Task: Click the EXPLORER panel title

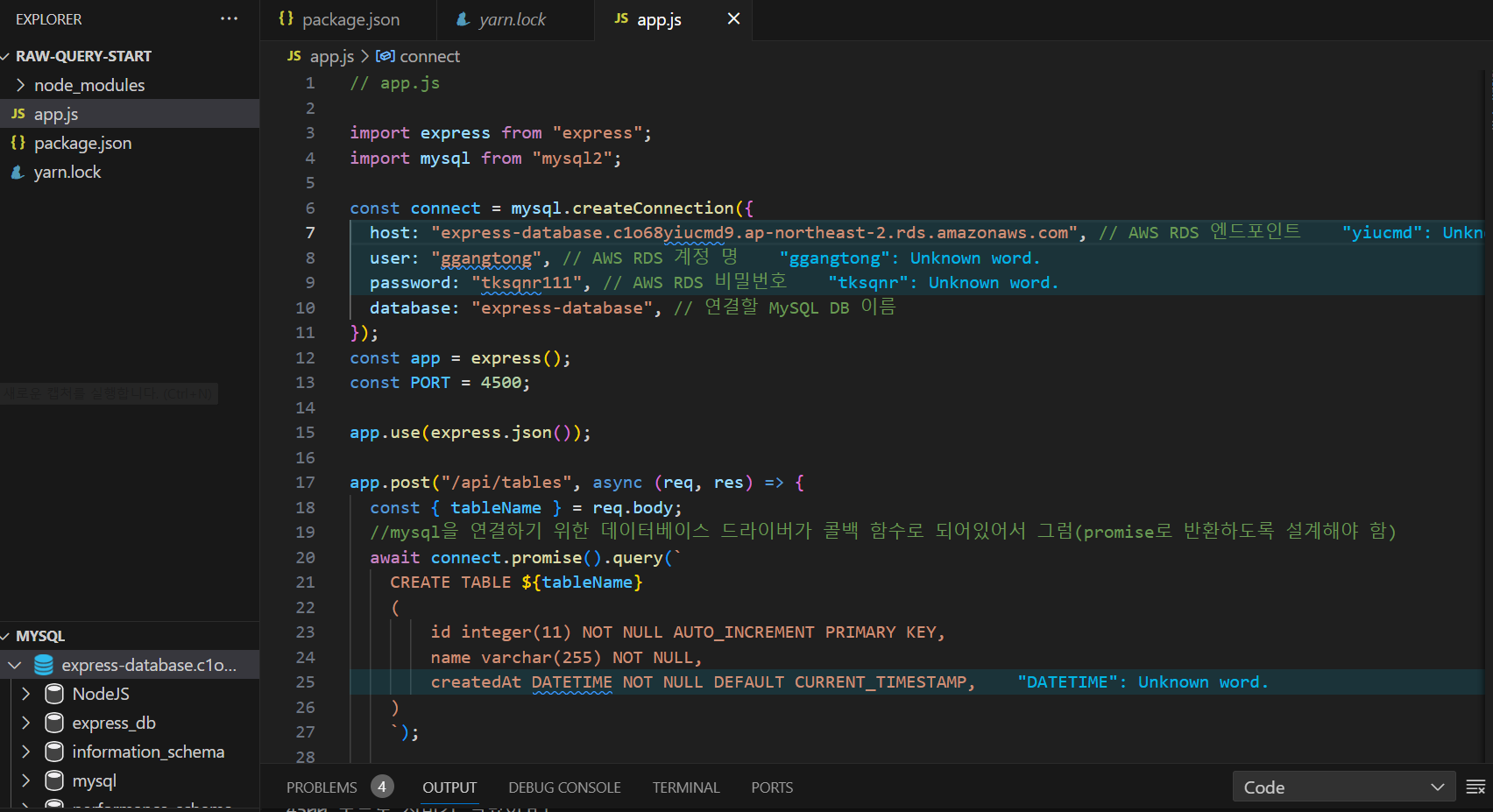Action: [x=49, y=19]
